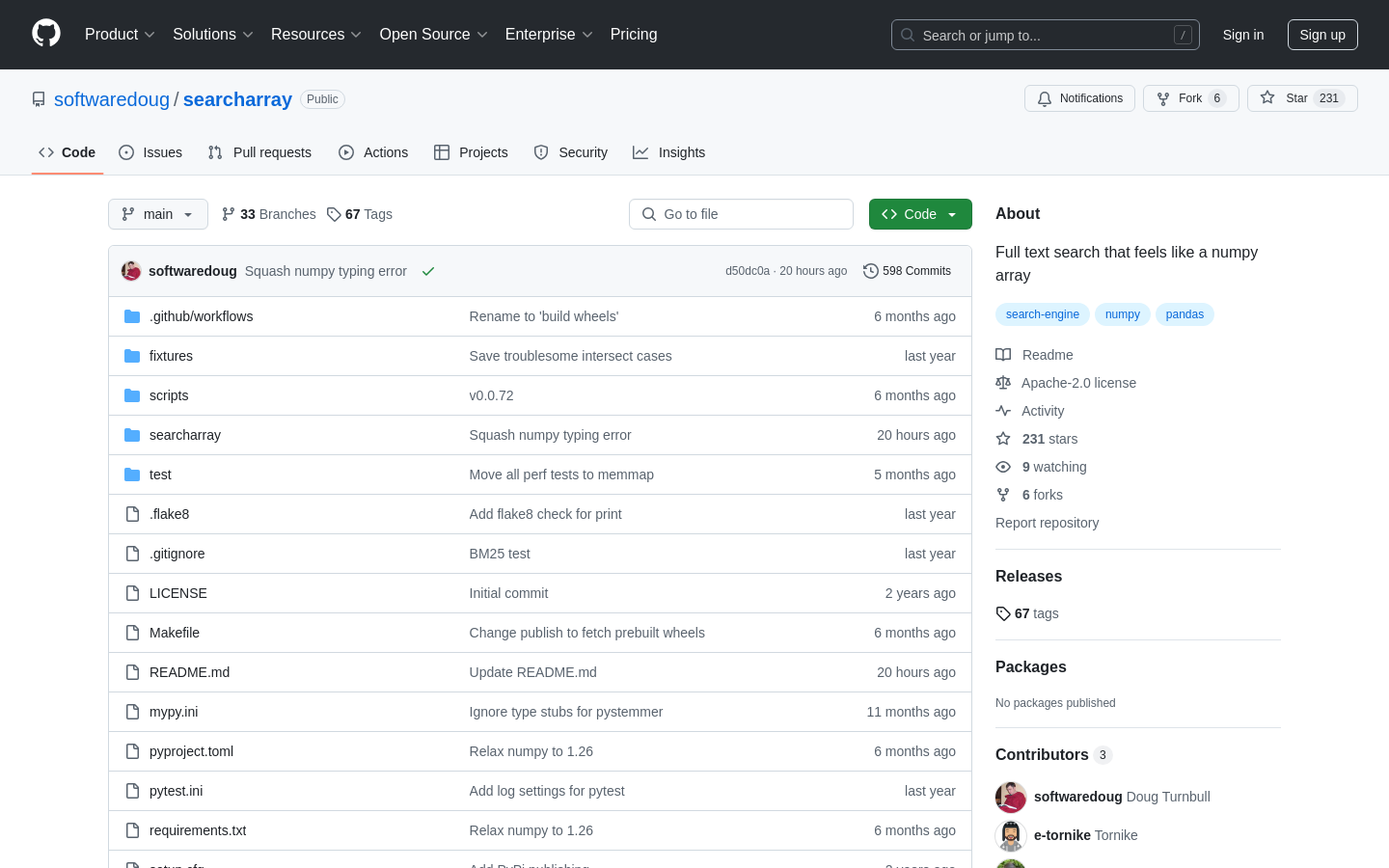Screen dimensions: 1389x868
Task: Open the pyproject.toml file
Action: (191, 751)
